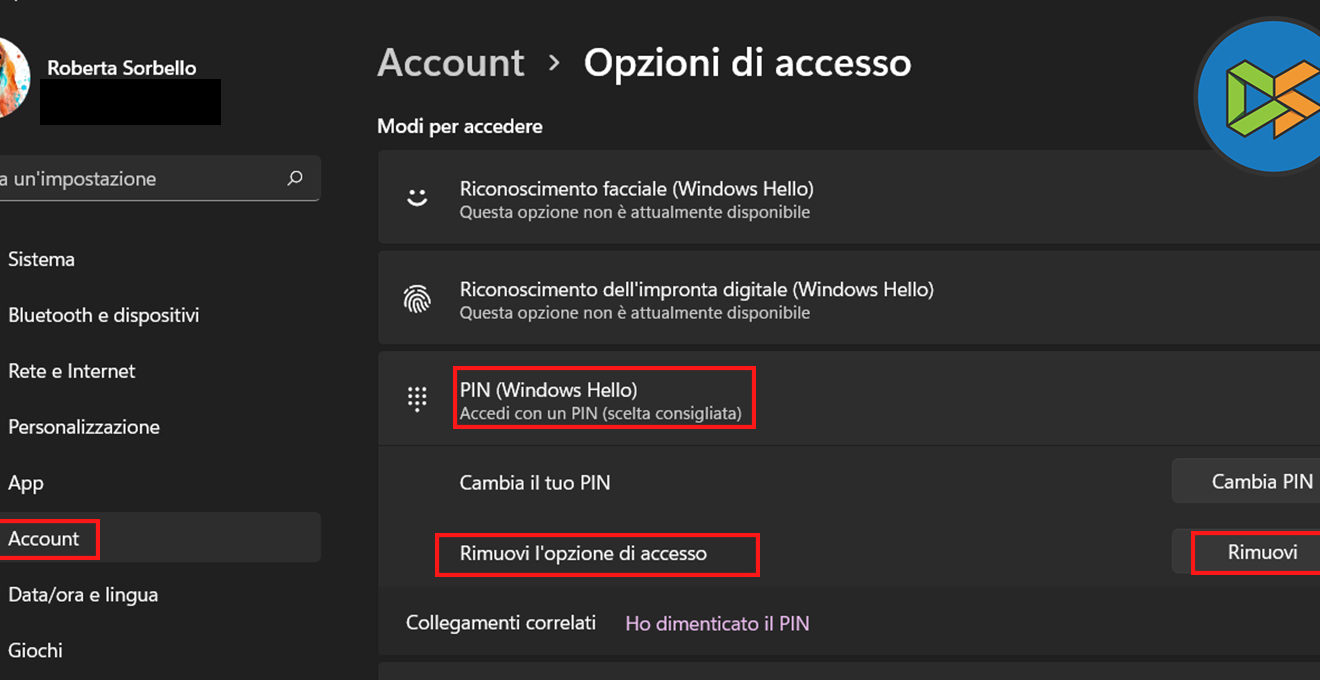The width and height of the screenshot is (1320, 680).
Task: Open Data/ora e lingua settings
Action: [83, 595]
